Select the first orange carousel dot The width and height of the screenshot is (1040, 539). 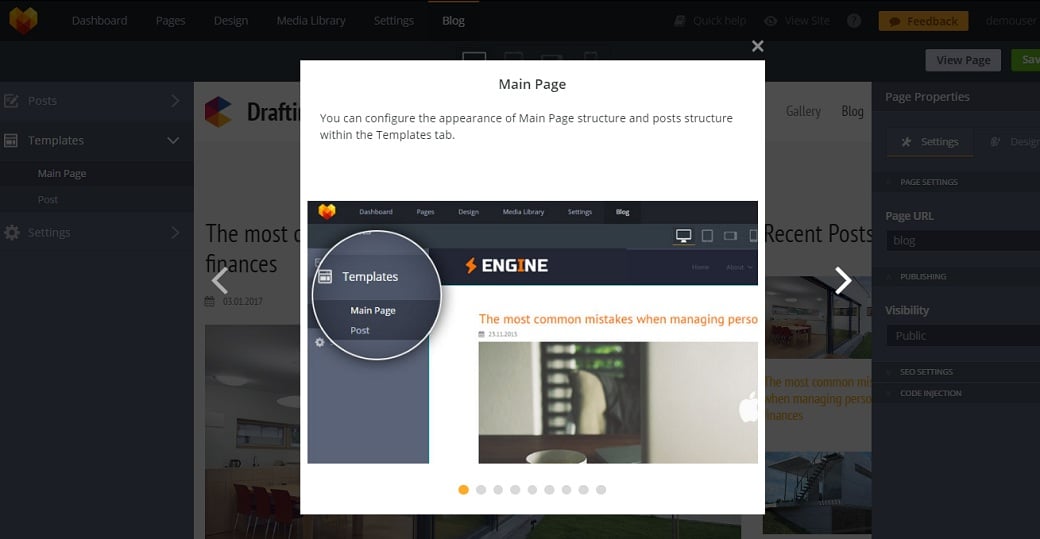tap(463, 490)
